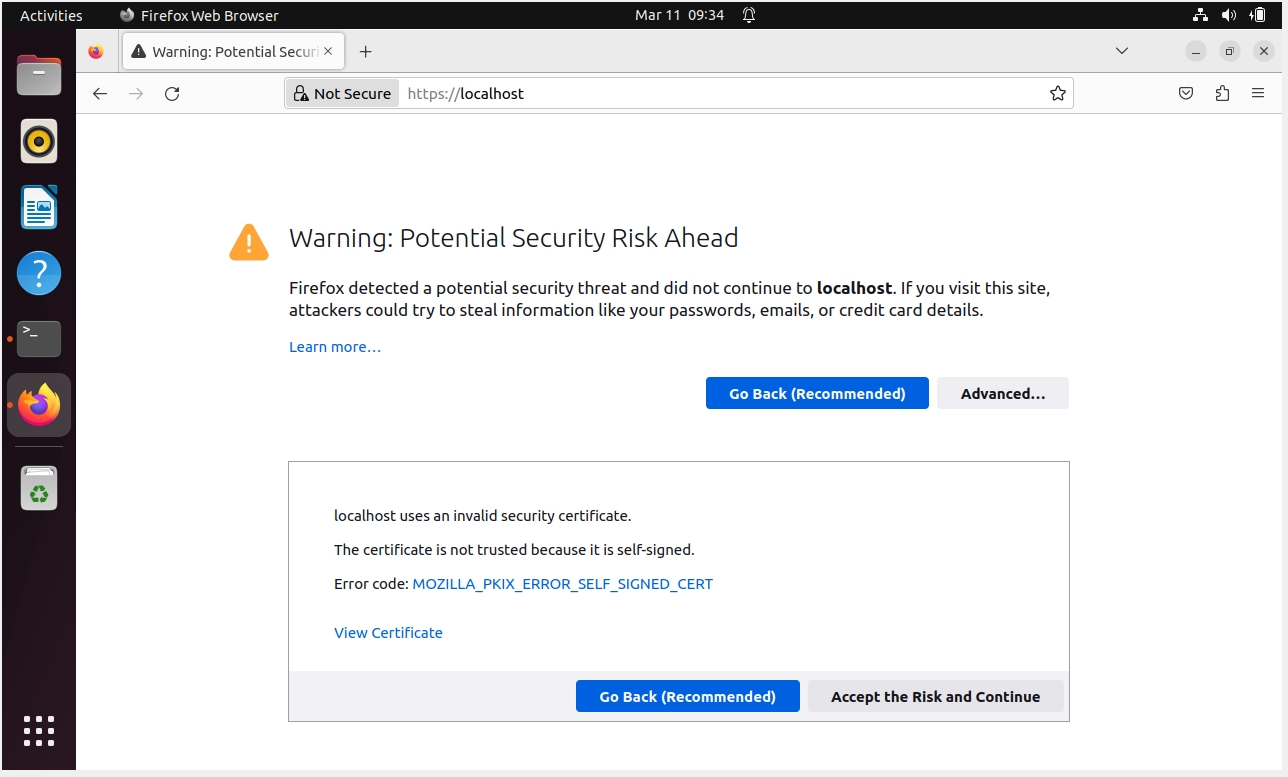
Task: Go back using the back arrow
Action: click(99, 94)
